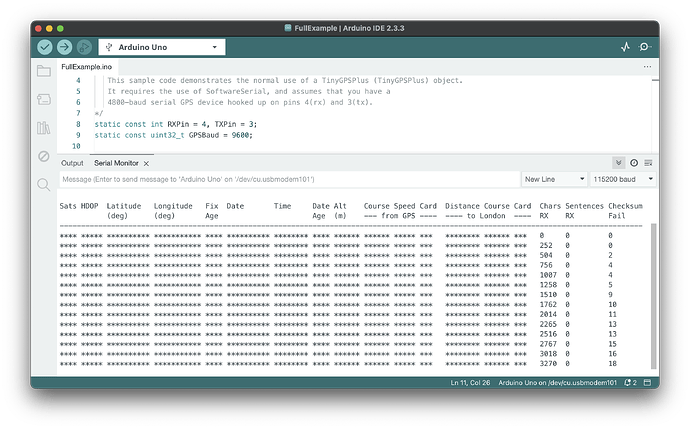
Task: Click code line 9 GPSBaud = 9600
Action: [x=173, y=135]
